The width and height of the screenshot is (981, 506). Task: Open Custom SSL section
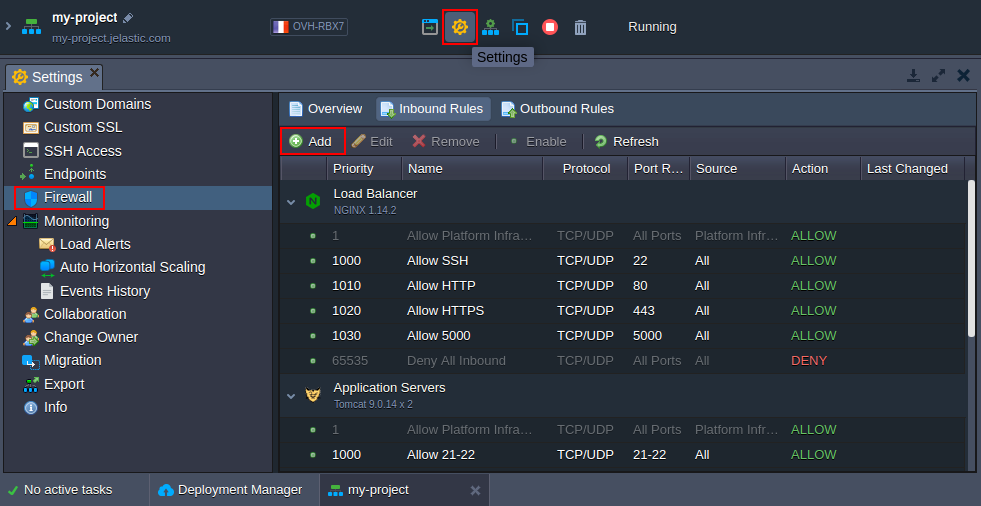click(x=83, y=128)
